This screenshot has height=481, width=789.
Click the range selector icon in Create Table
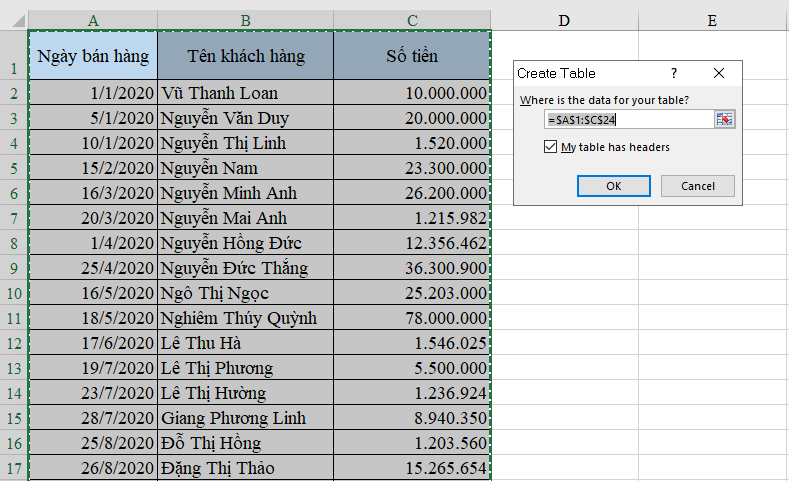pyautogui.click(x=724, y=119)
